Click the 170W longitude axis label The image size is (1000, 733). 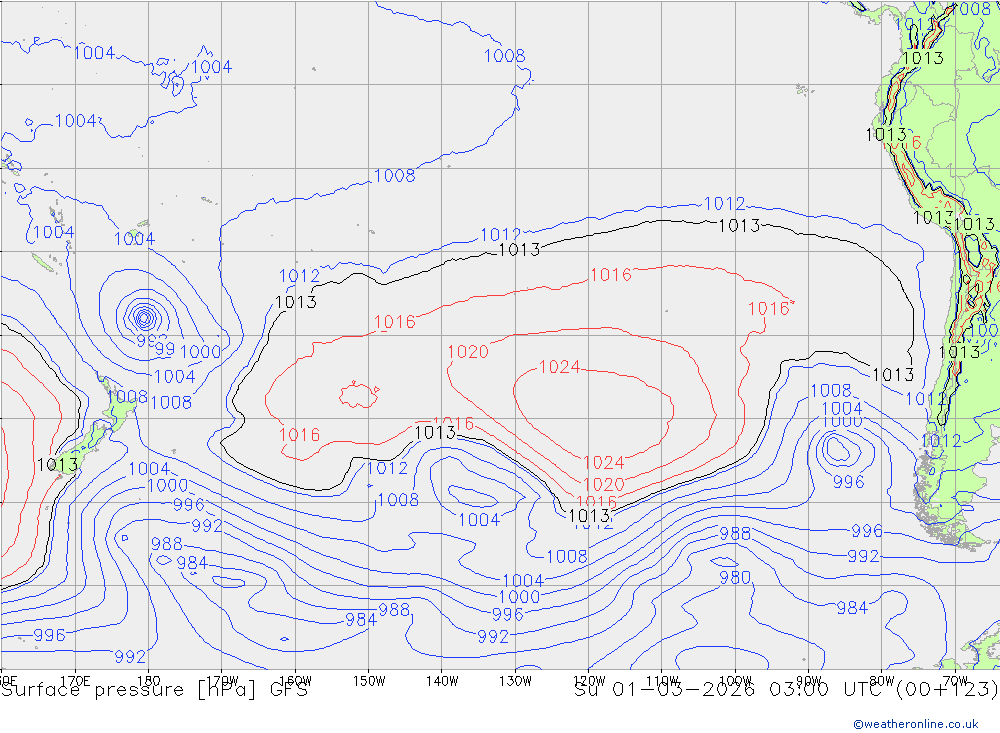(222, 681)
